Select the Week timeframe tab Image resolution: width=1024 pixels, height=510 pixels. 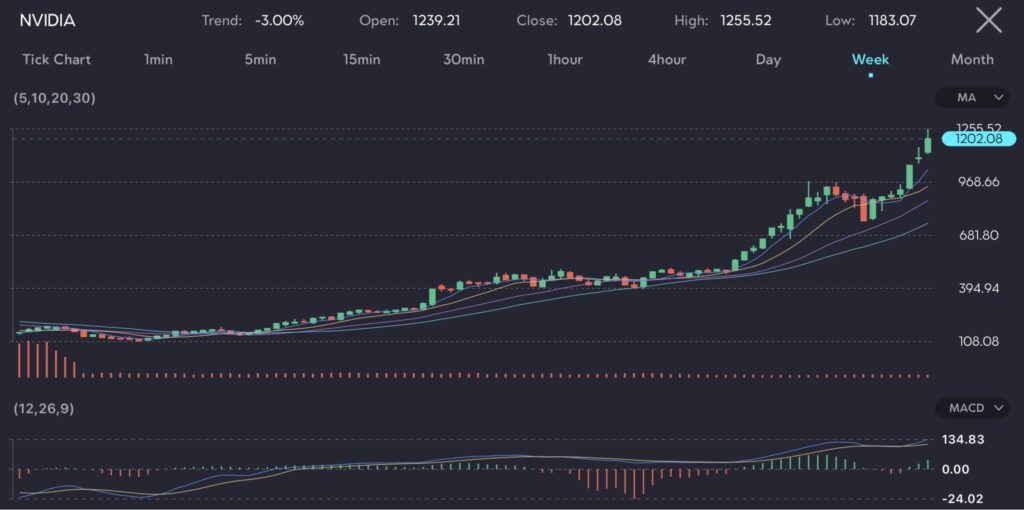click(x=870, y=59)
